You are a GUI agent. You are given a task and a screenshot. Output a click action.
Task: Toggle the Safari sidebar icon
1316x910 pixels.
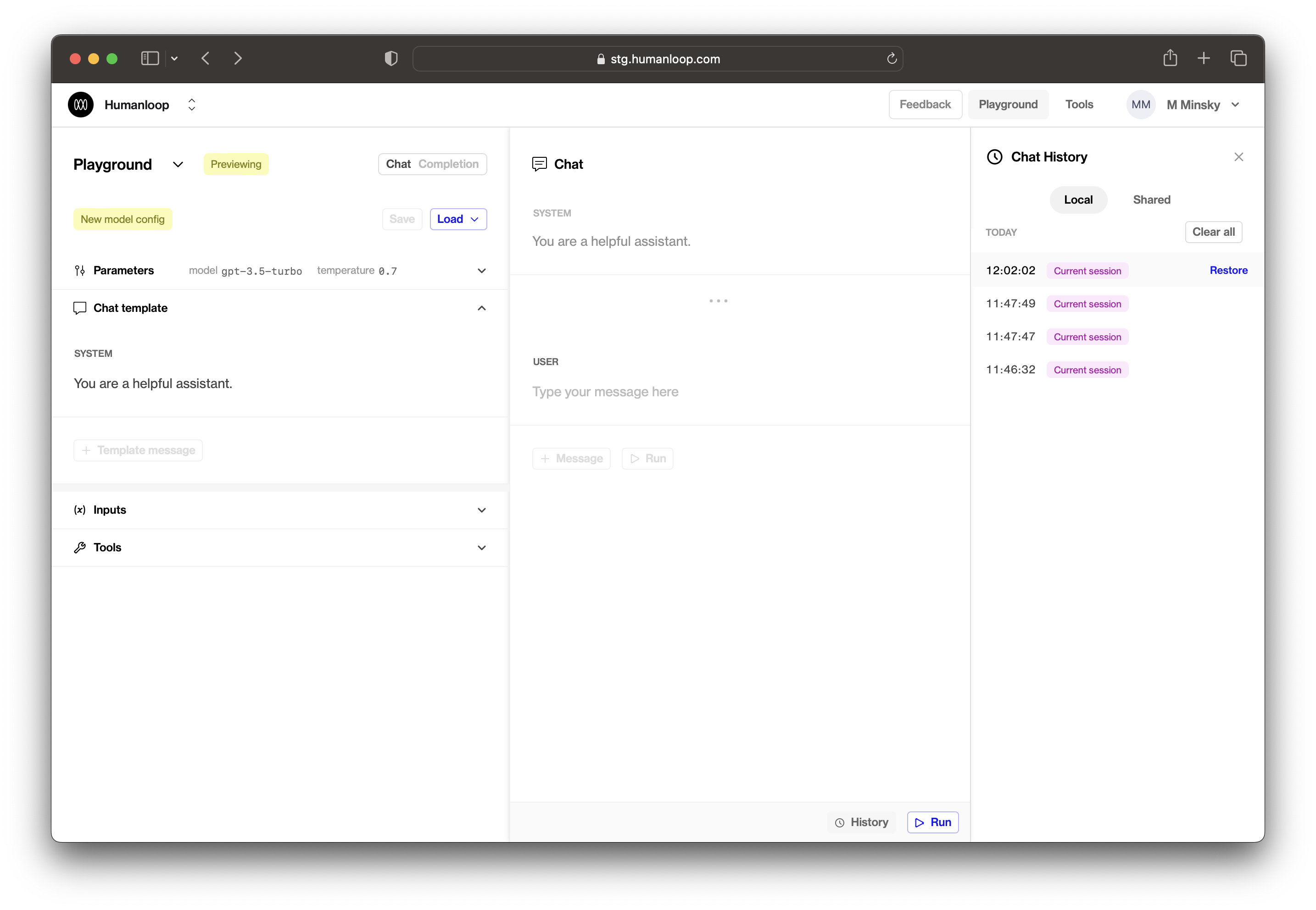coord(150,59)
